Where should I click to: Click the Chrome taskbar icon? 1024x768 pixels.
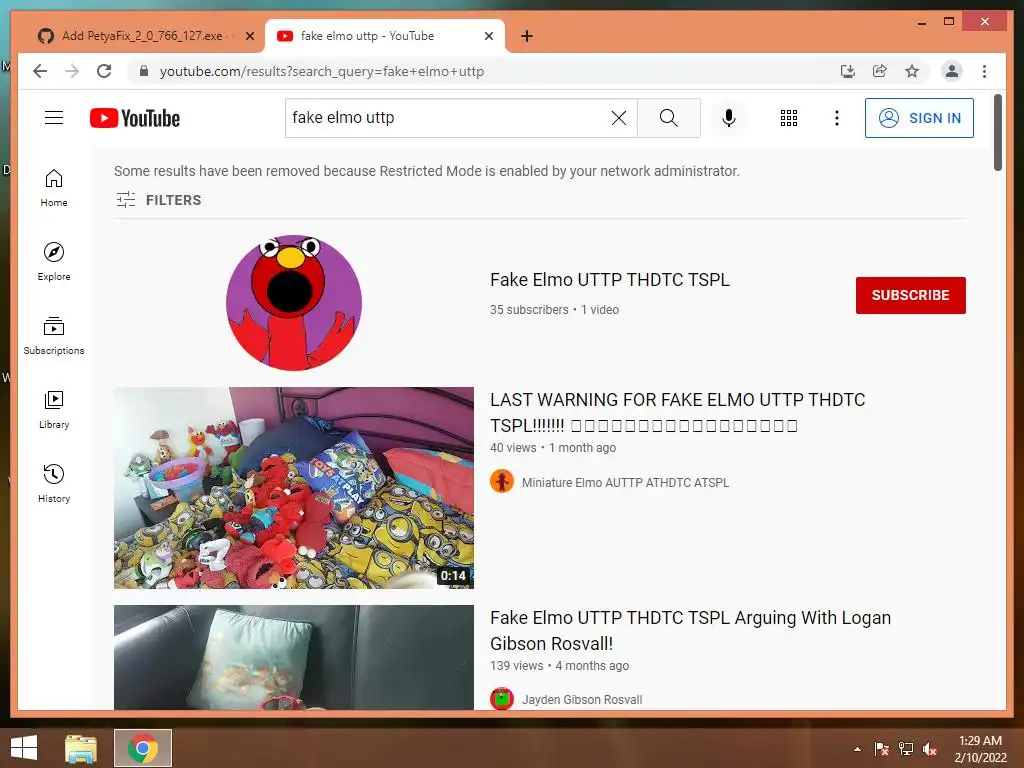[143, 748]
